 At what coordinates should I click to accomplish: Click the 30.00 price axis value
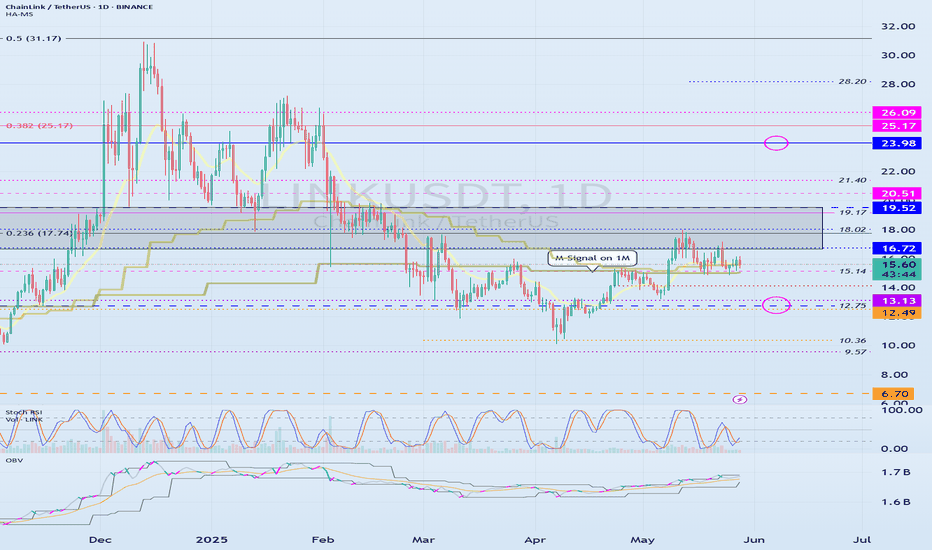pos(898,55)
